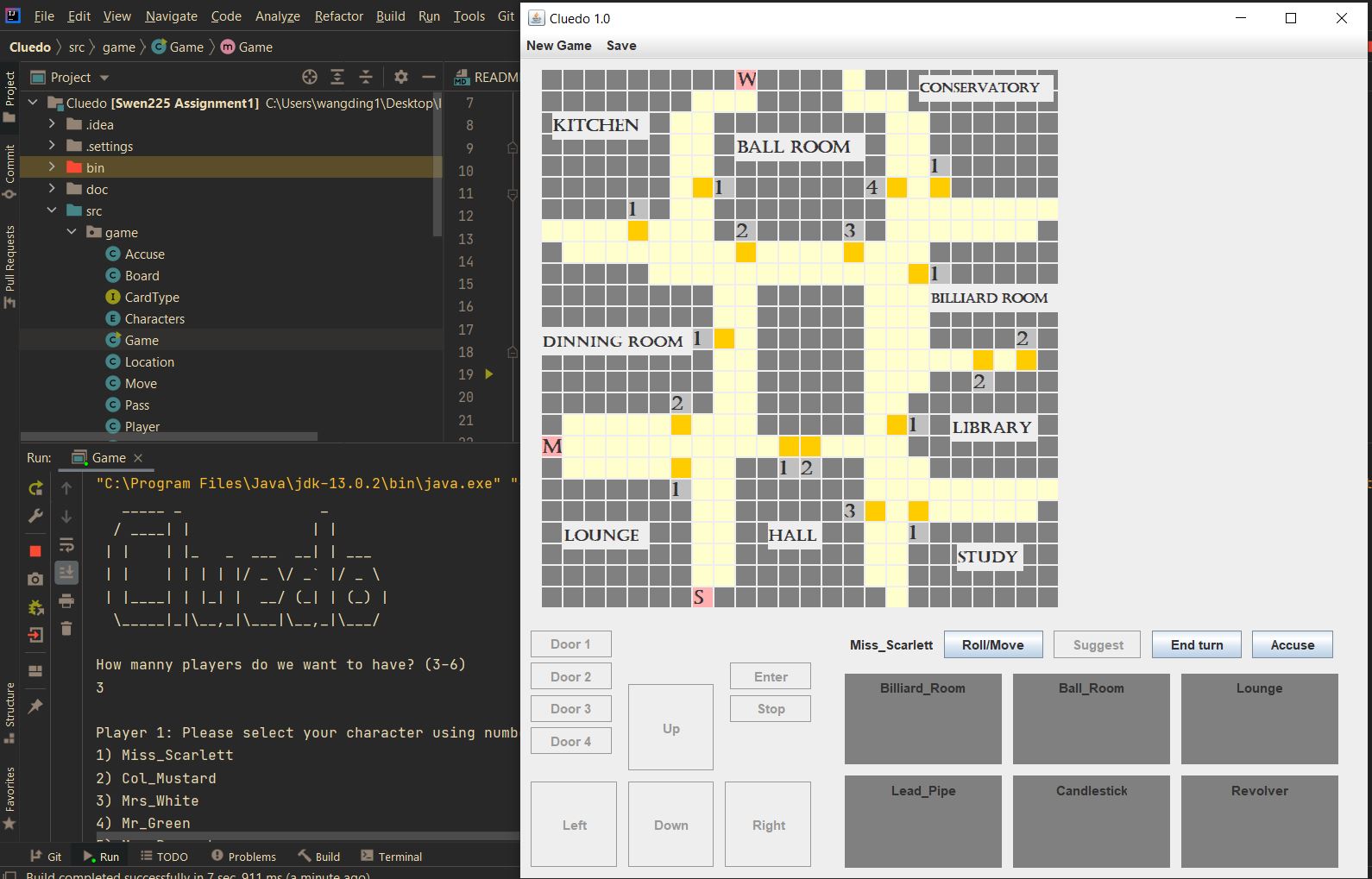Click the Suggest button
Image resolution: width=1372 pixels, height=879 pixels.
1098,644
